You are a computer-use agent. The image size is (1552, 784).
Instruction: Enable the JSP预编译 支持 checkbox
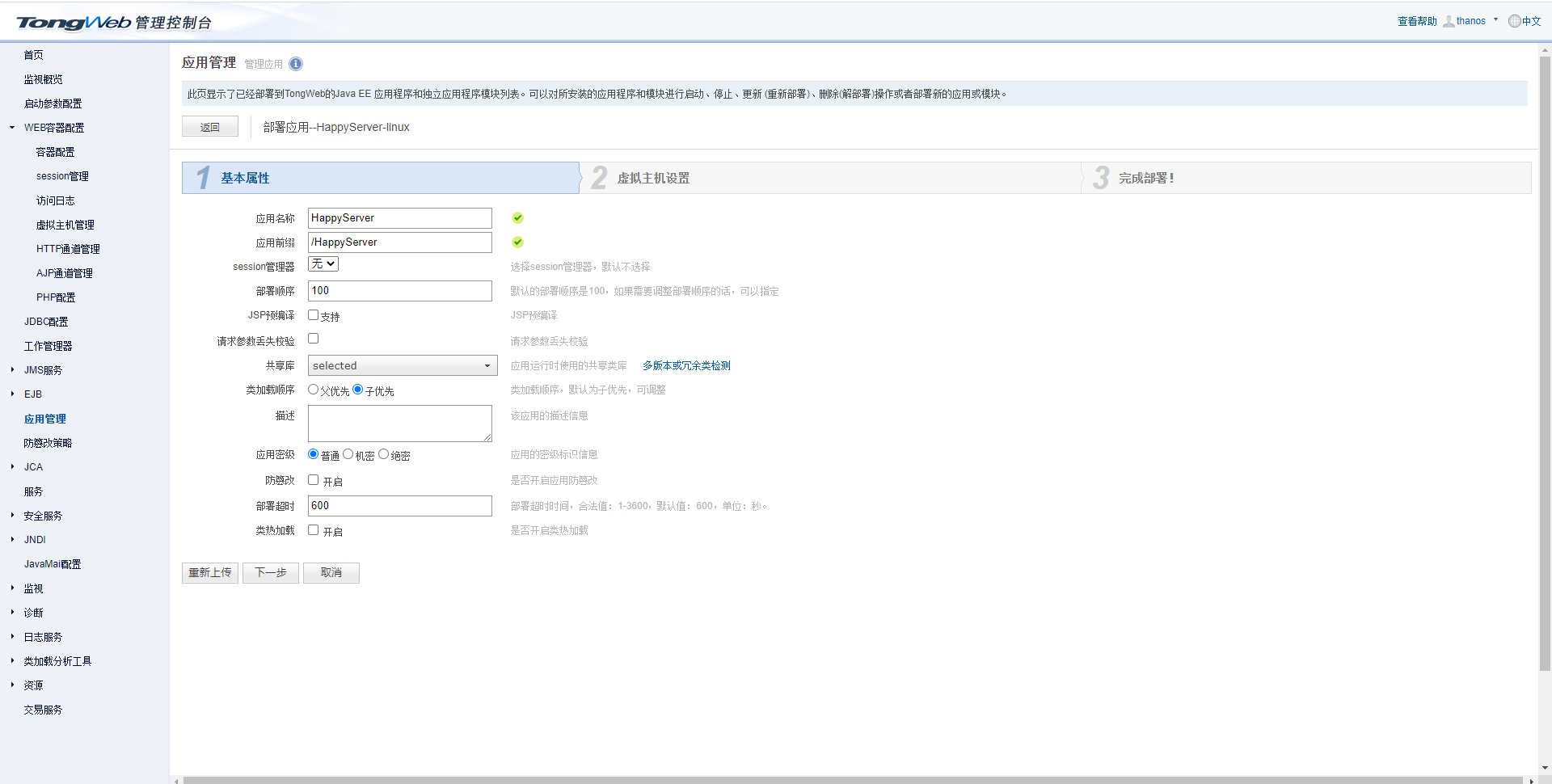[x=314, y=315]
